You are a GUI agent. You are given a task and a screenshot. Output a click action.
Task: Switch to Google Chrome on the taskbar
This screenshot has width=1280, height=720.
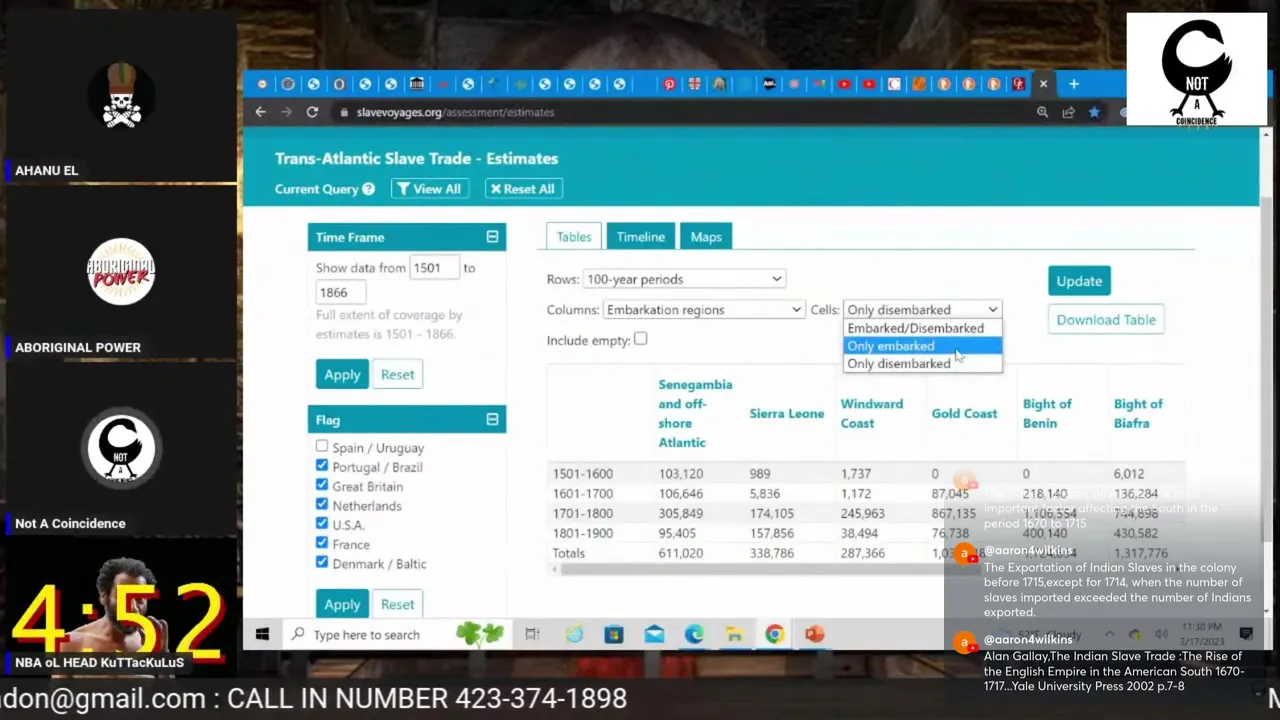(x=774, y=634)
